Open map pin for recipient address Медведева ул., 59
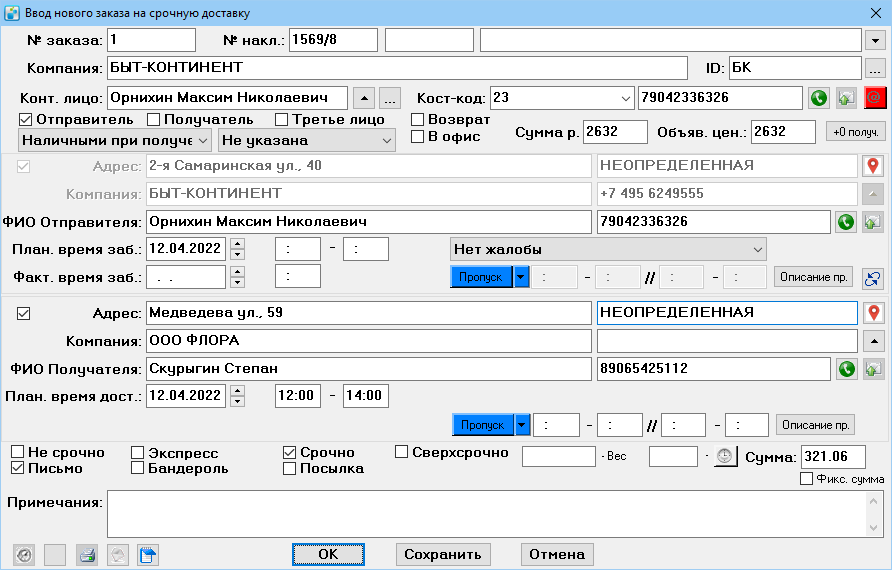Screen dimensions: 892x570 tap(874, 313)
